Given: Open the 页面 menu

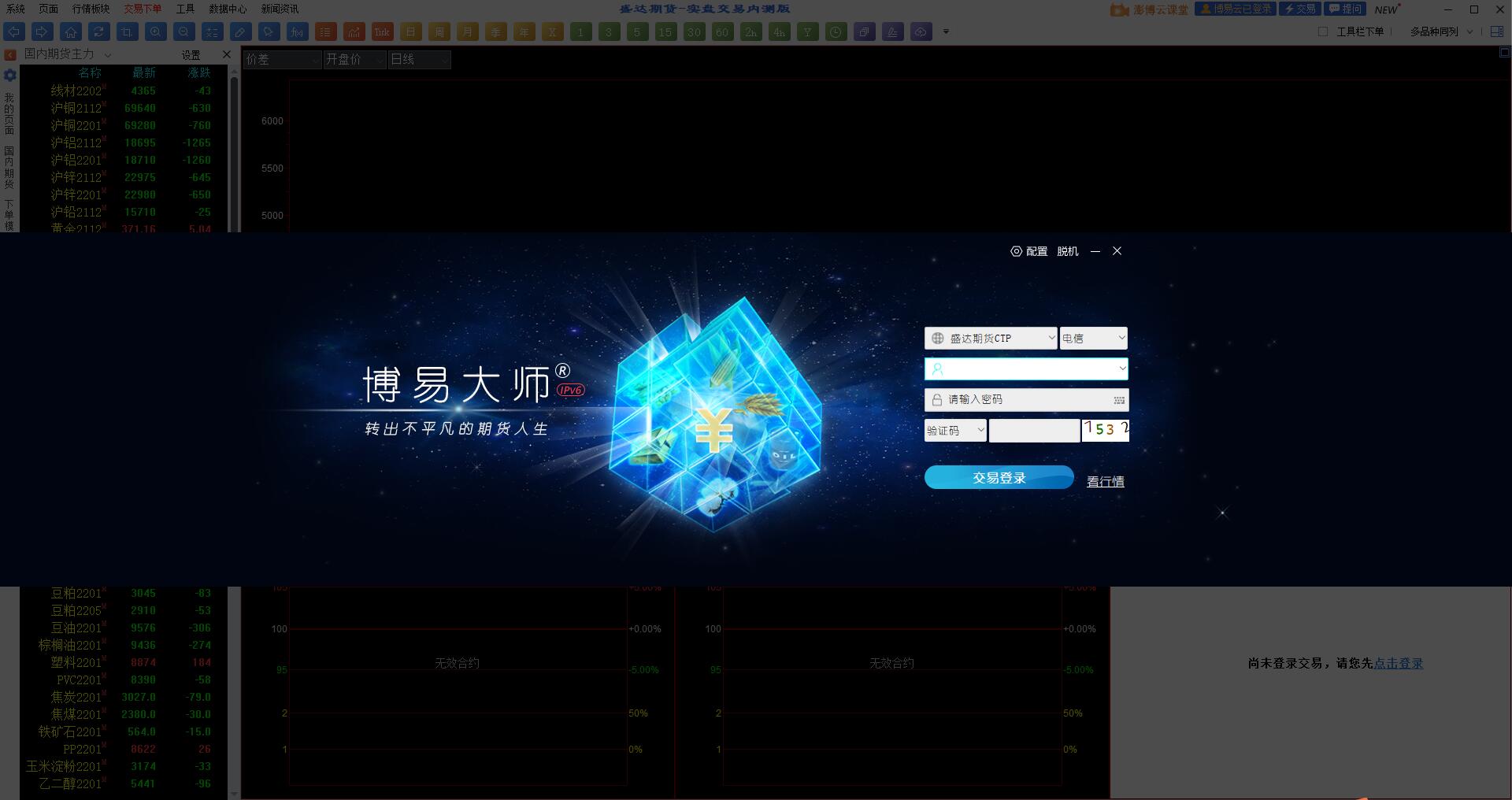Looking at the screenshot, I should 49,9.
